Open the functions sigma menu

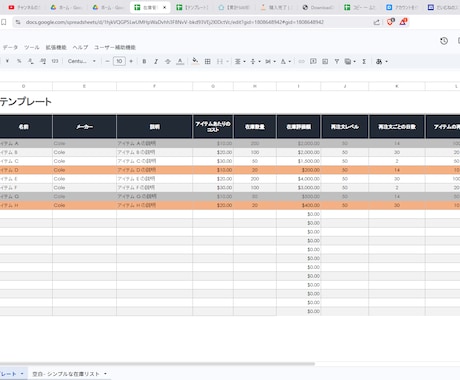tap(364, 61)
